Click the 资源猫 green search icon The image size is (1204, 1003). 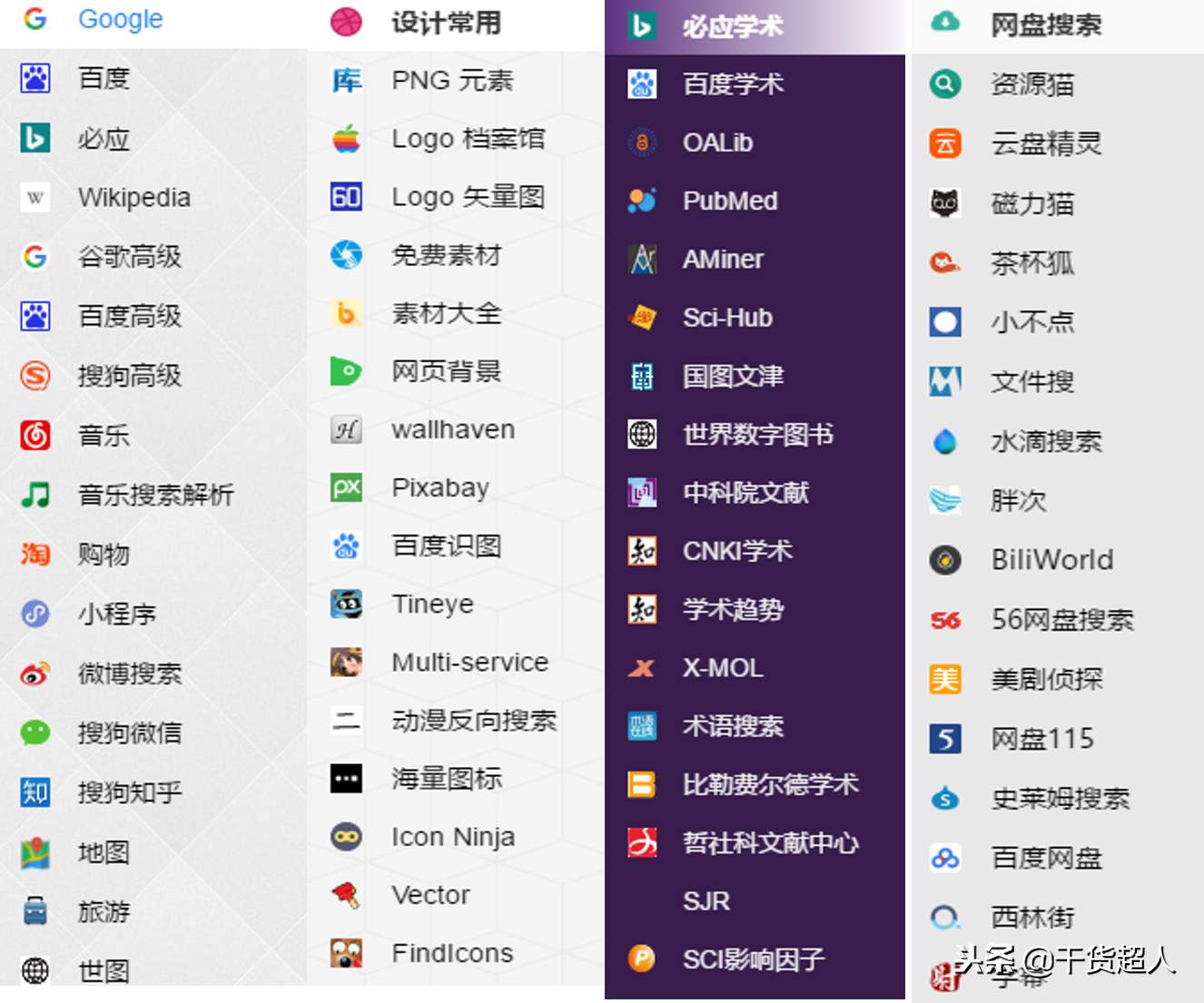(x=945, y=84)
